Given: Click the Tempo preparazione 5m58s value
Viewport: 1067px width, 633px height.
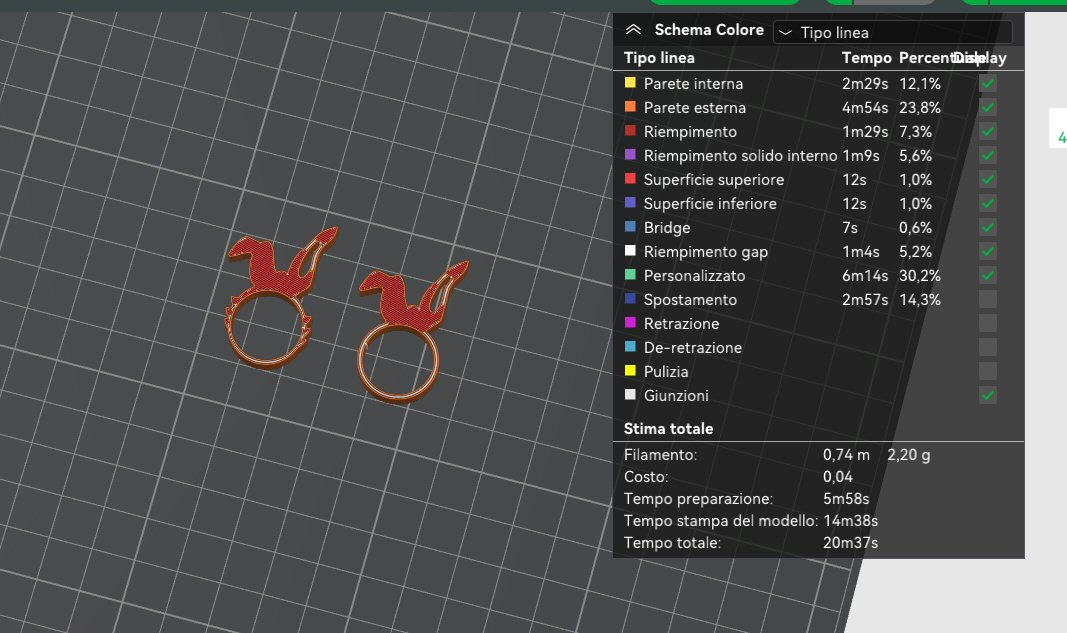Looking at the screenshot, I should coord(846,499).
